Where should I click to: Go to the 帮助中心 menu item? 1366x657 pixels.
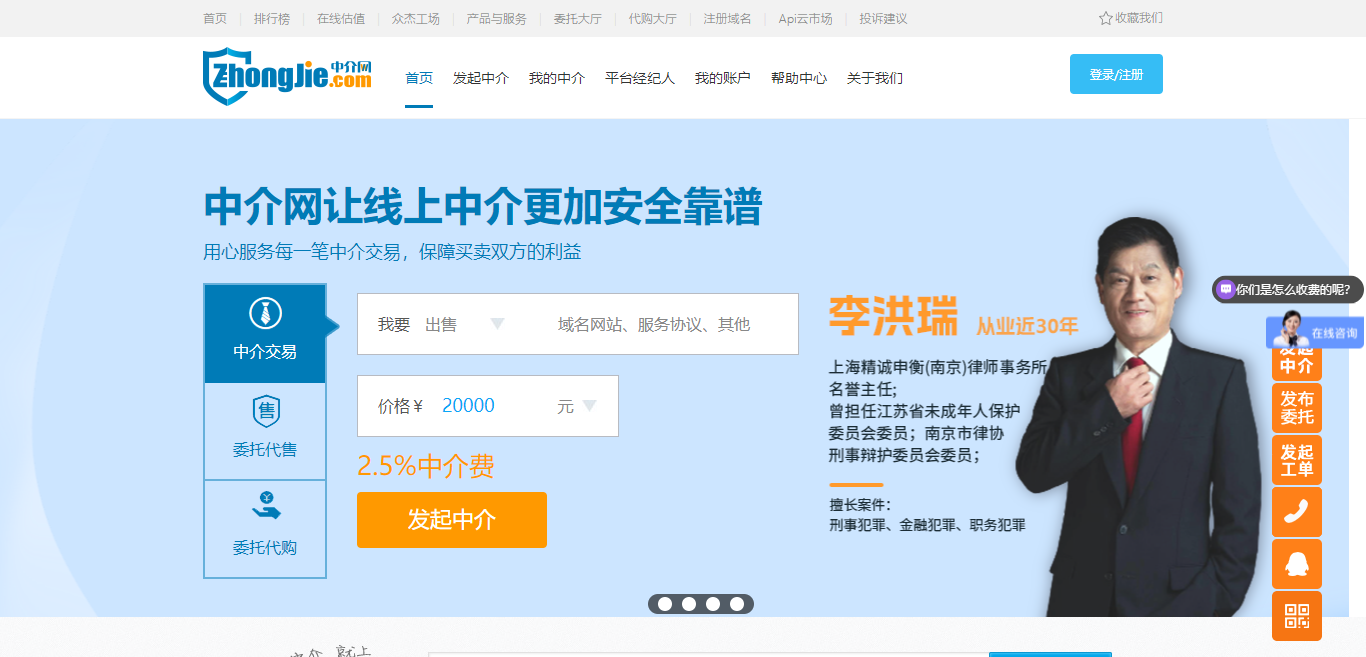[x=799, y=78]
